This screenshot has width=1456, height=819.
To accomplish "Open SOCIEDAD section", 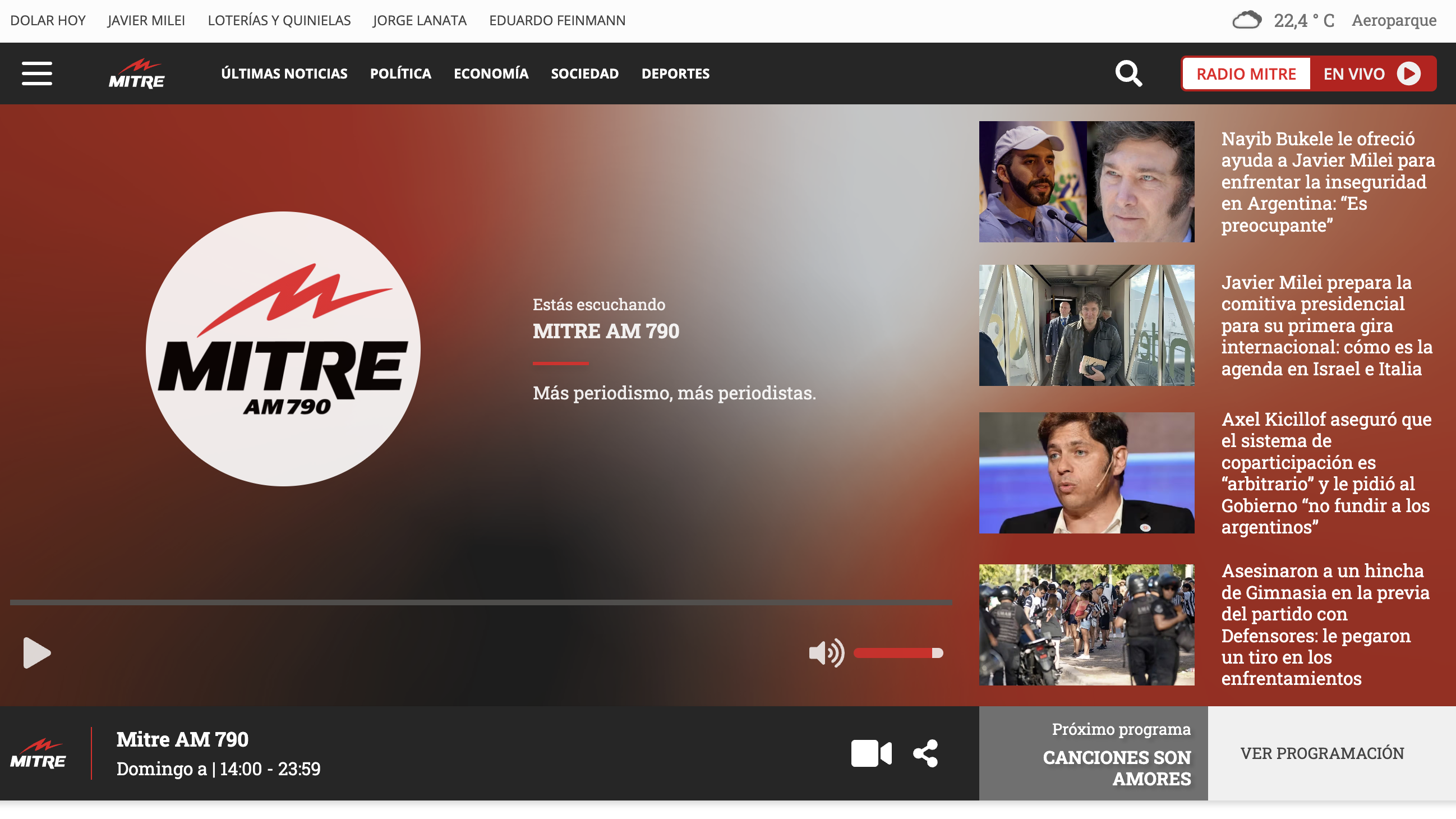I will [585, 73].
